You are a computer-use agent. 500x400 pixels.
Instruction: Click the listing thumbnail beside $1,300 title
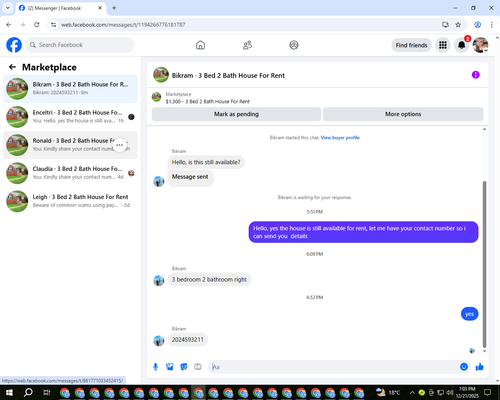coord(156,97)
